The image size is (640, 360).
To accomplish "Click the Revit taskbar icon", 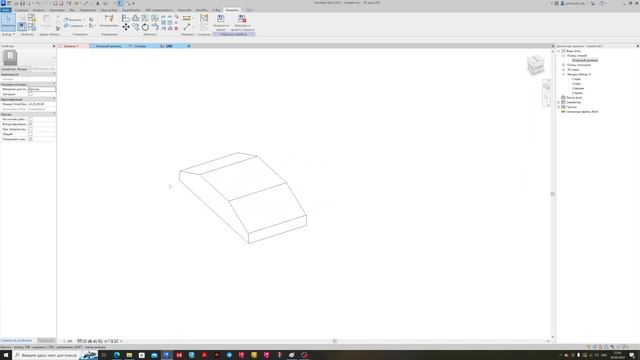I will point(167,355).
